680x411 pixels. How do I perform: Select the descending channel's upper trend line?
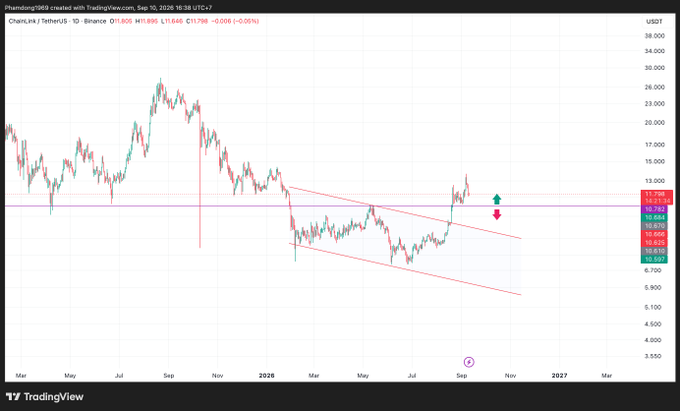coord(405,212)
